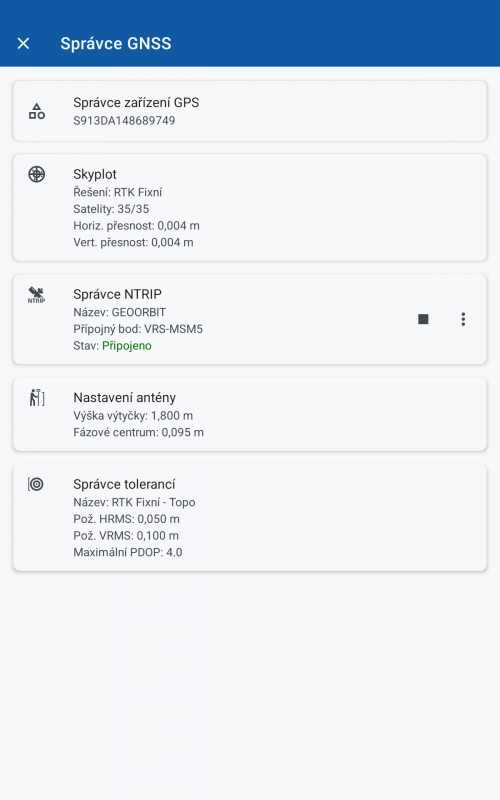Open the Skyplot card
This screenshot has width=500, height=800.
pyautogui.click(x=250, y=208)
